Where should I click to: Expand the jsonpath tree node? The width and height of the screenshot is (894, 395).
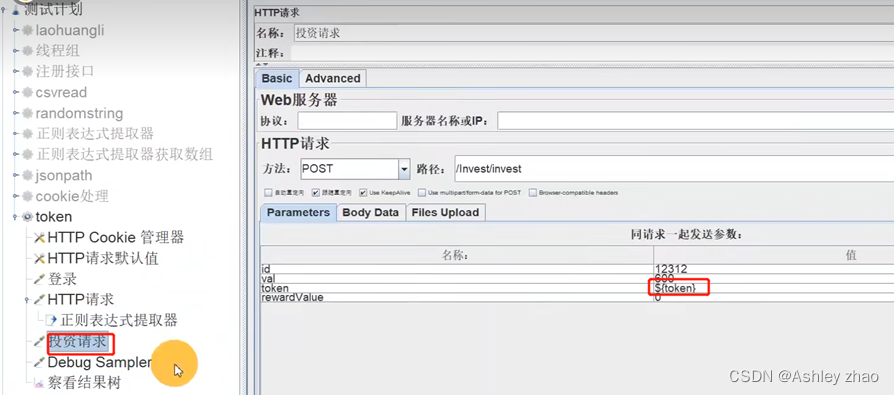[15, 176]
